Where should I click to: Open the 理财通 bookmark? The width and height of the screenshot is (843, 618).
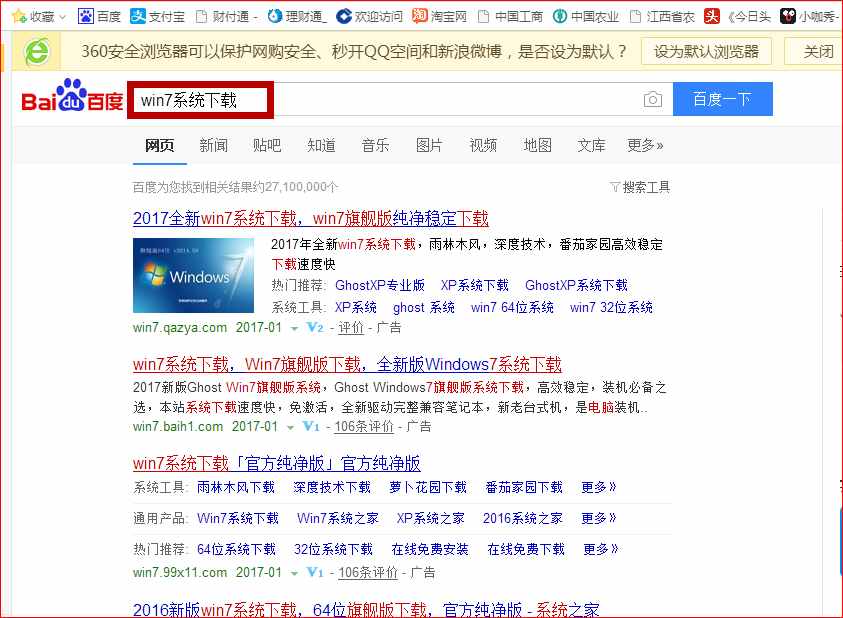297,17
